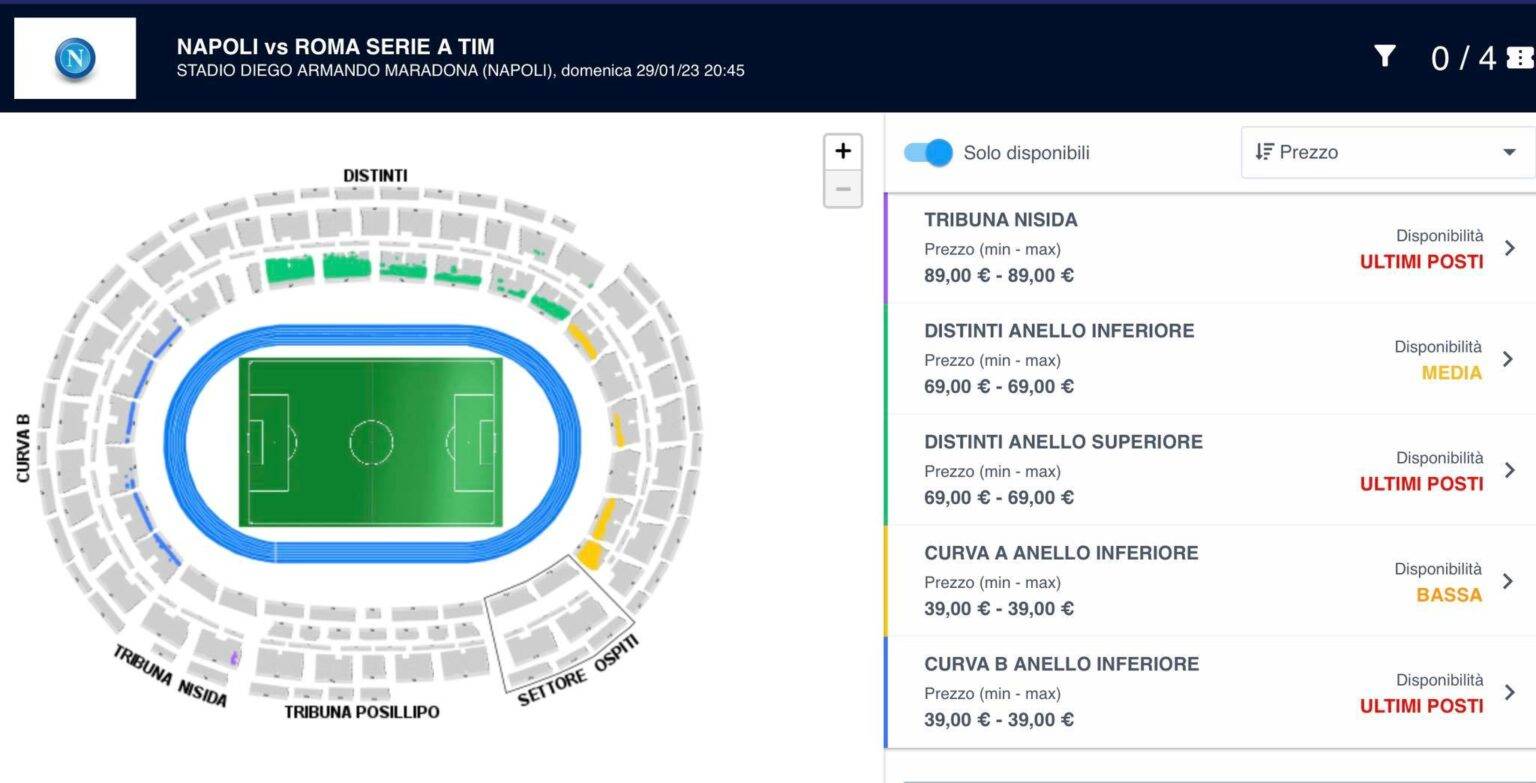
Task: Open the Prezzo sorting dropdown
Action: (1388, 152)
